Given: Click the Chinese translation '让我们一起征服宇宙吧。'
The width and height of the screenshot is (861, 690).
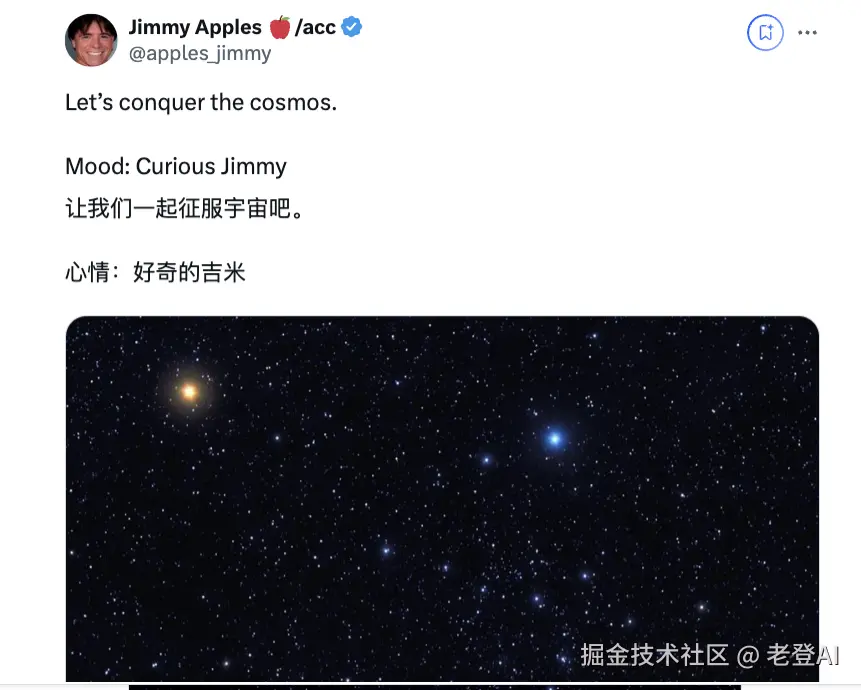Looking at the screenshot, I should (184, 209).
